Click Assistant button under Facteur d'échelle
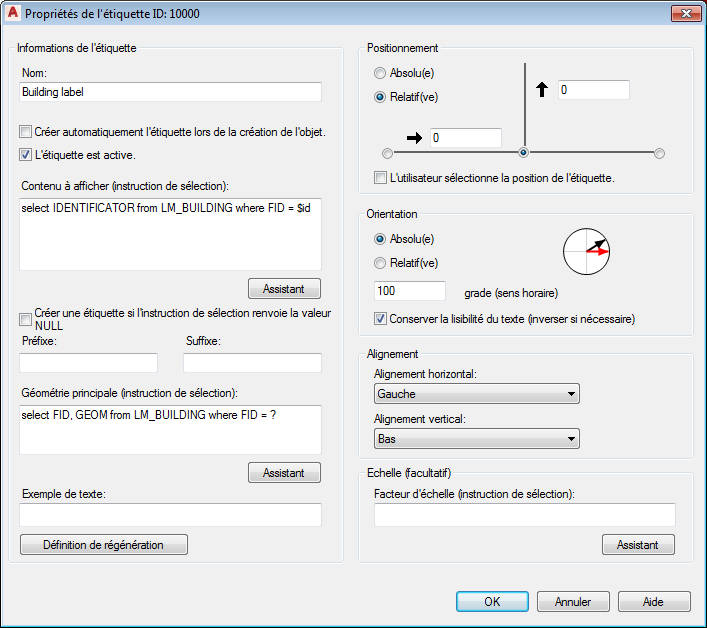Viewport: 707px width, 628px height. click(638, 545)
